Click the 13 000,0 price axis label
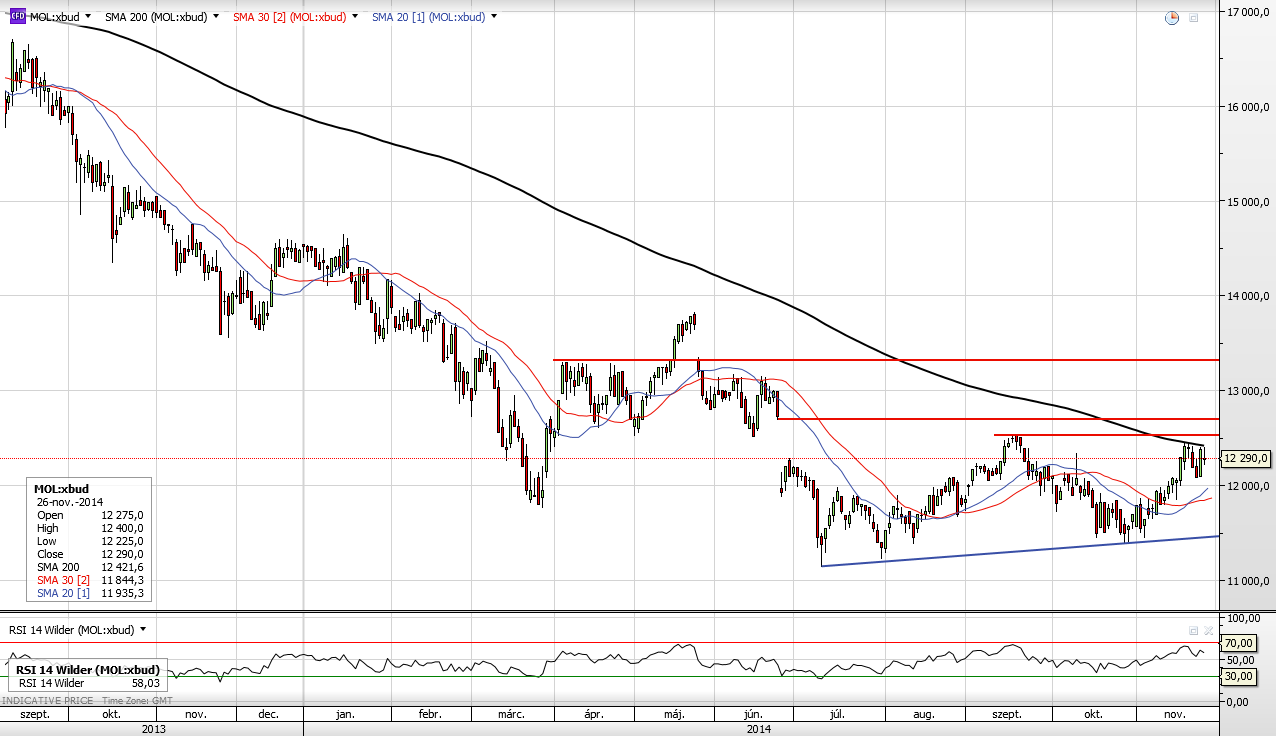The image size is (1276, 736). pyautogui.click(x=1248, y=391)
